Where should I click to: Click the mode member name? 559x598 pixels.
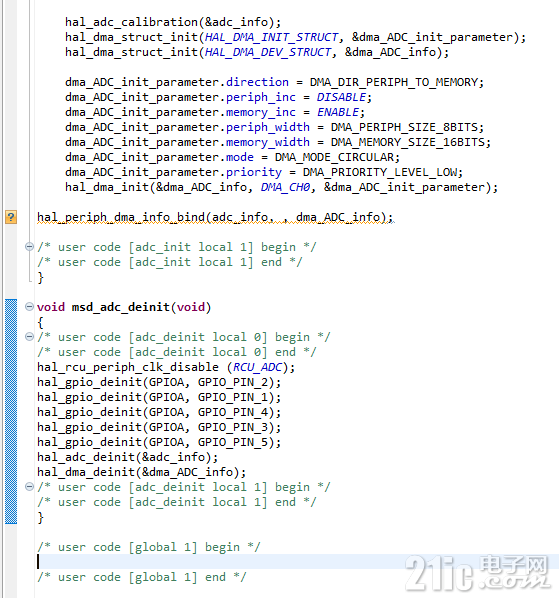tap(239, 157)
